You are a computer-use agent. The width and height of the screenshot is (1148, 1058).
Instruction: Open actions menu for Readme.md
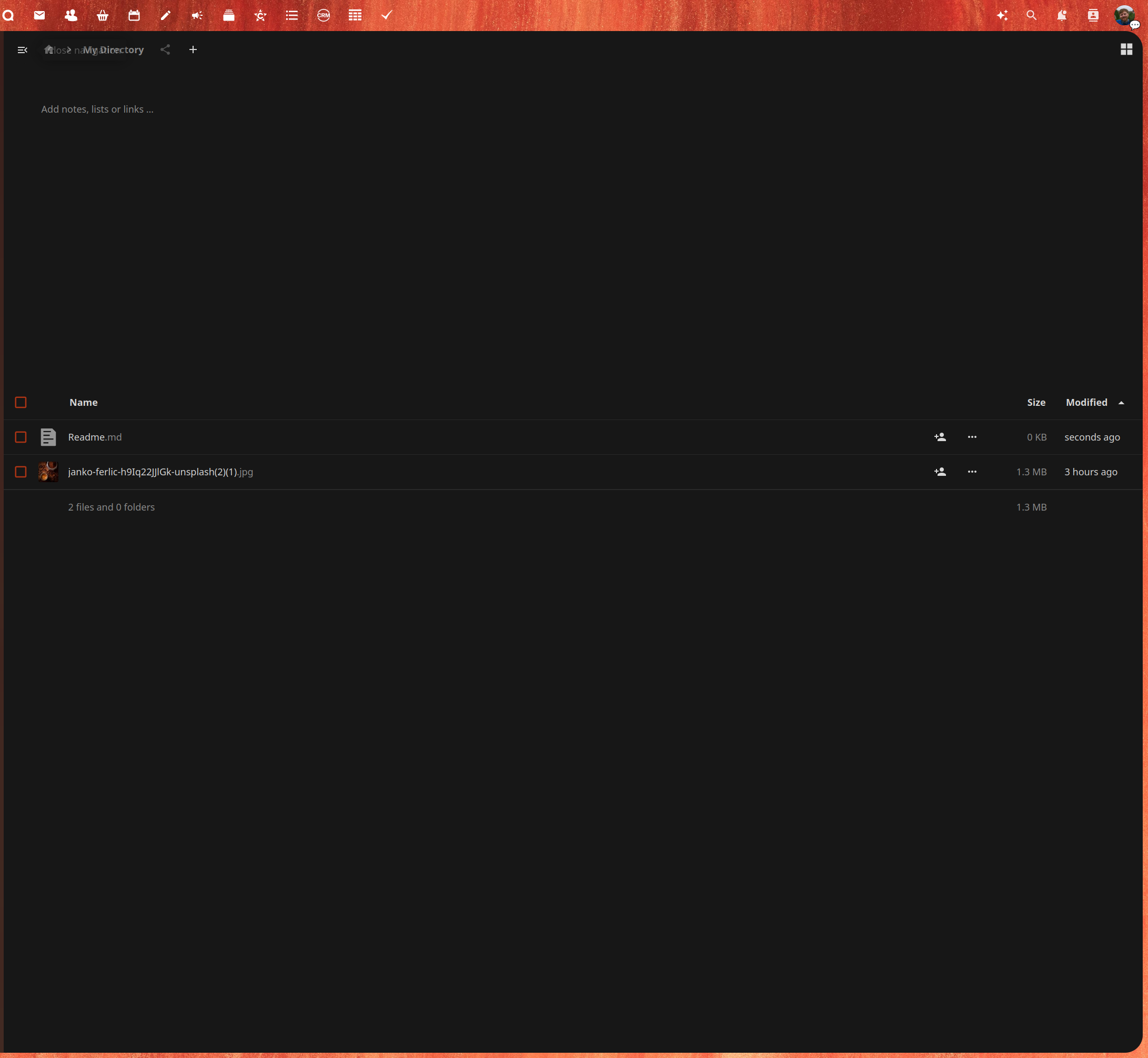click(x=972, y=437)
